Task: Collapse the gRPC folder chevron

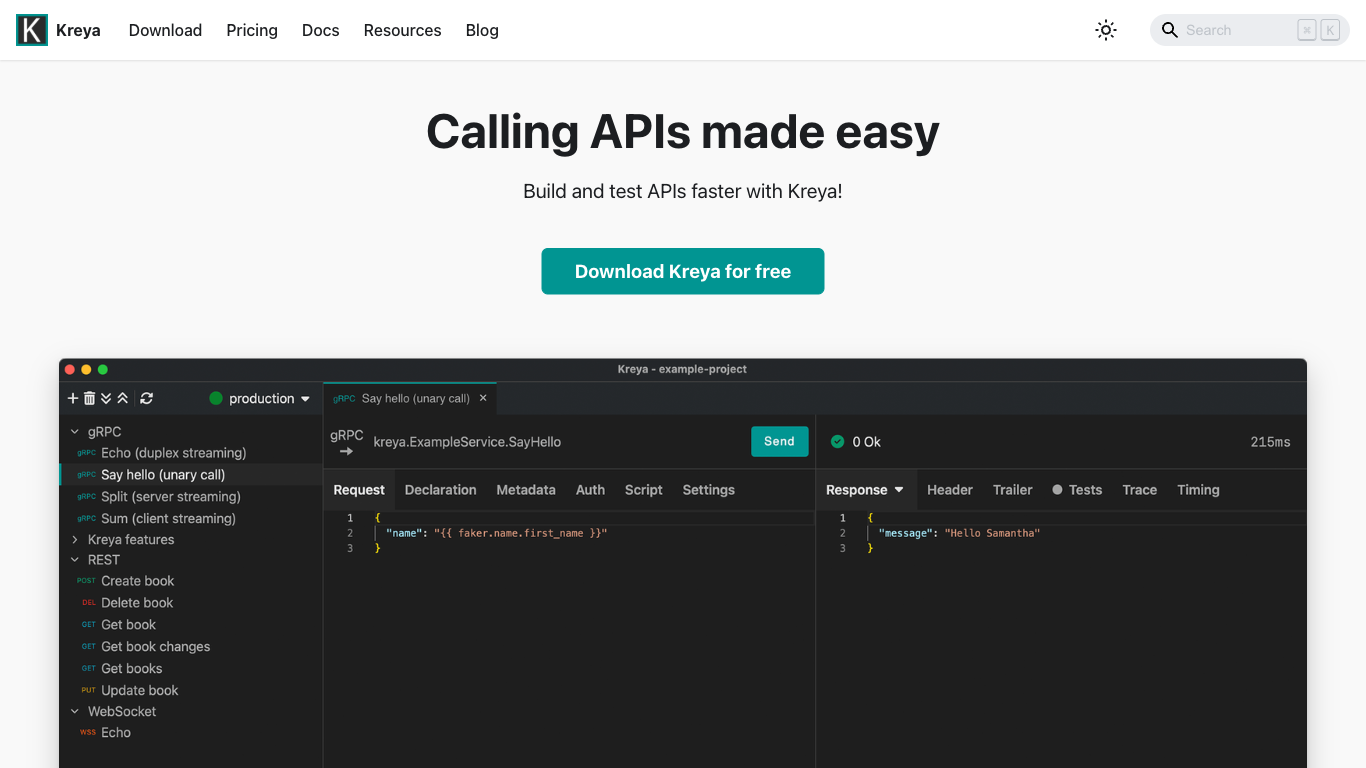Action: coord(75,432)
